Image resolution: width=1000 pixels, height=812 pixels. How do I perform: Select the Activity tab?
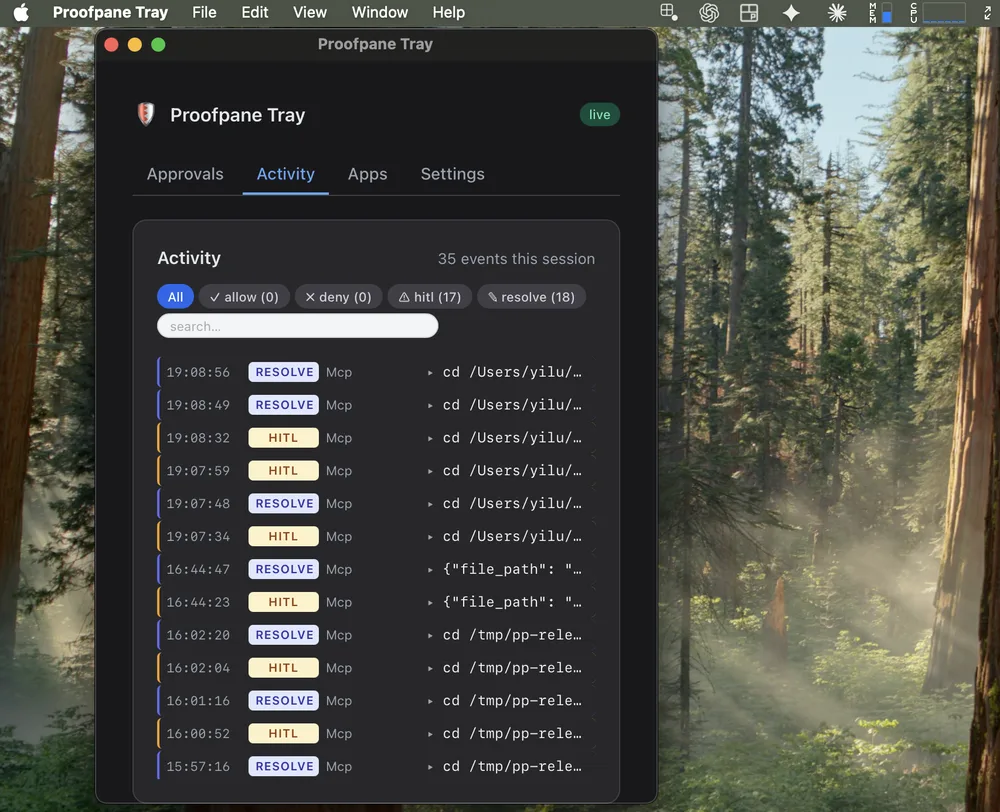click(x=286, y=173)
